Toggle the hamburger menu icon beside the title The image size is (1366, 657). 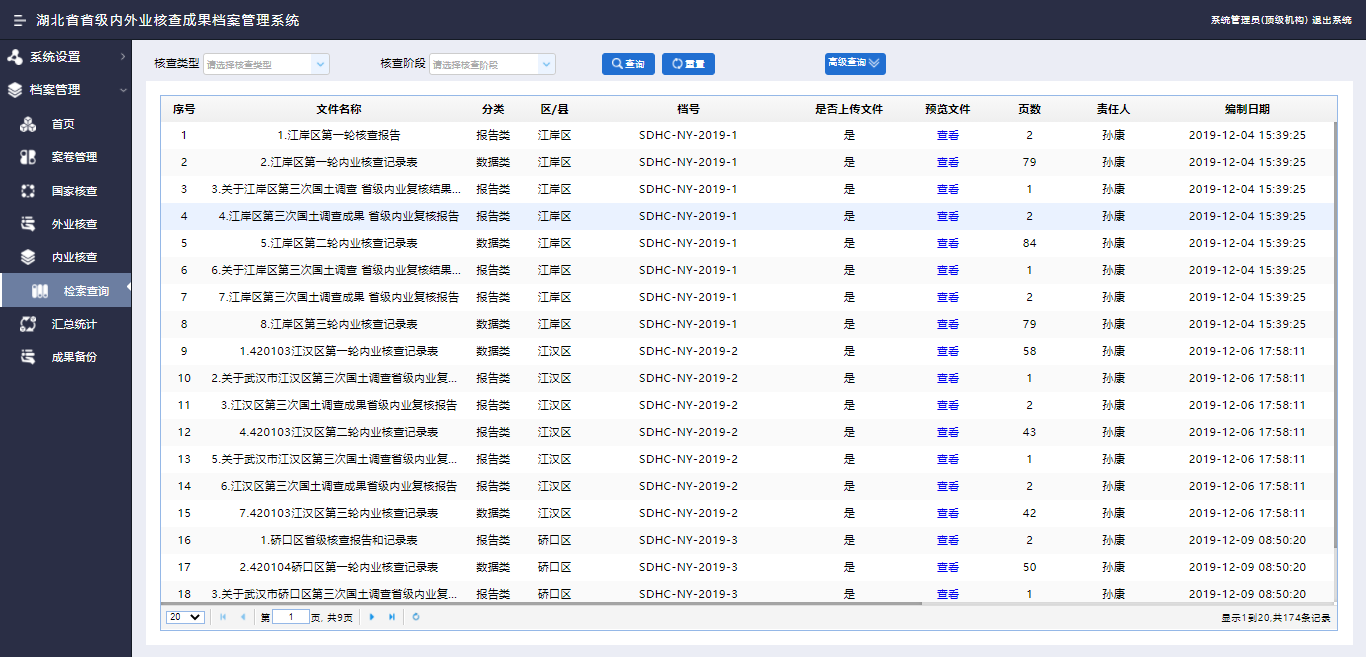(19, 20)
